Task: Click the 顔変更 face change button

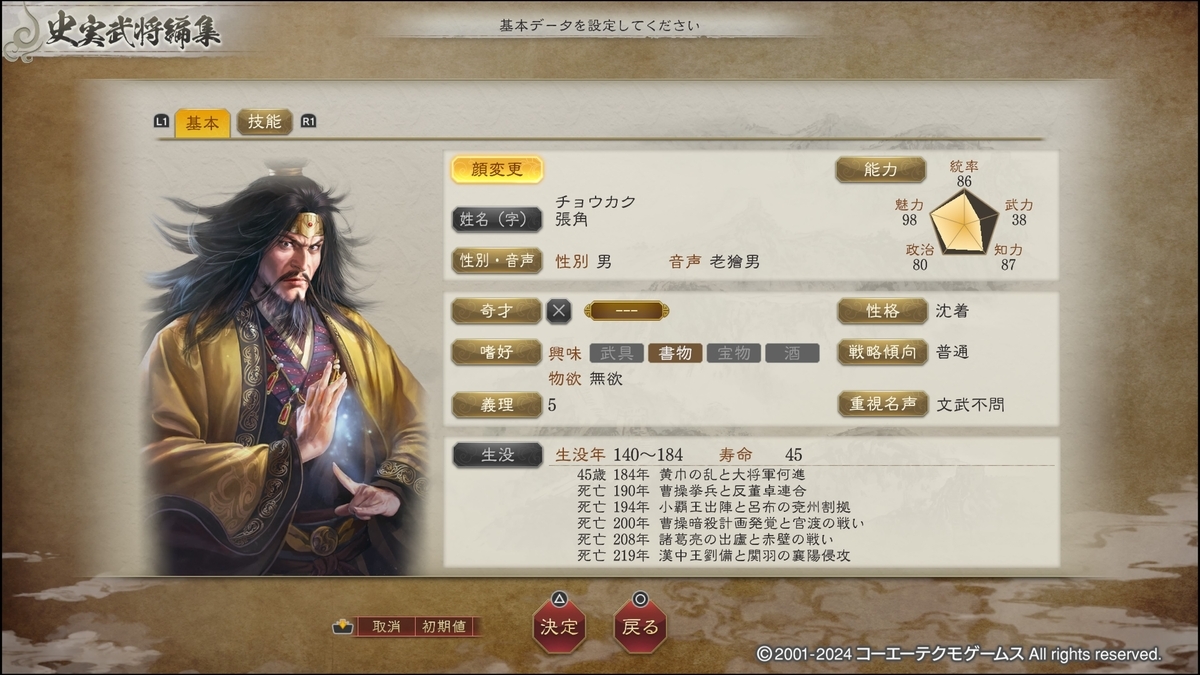Action: 497,170
